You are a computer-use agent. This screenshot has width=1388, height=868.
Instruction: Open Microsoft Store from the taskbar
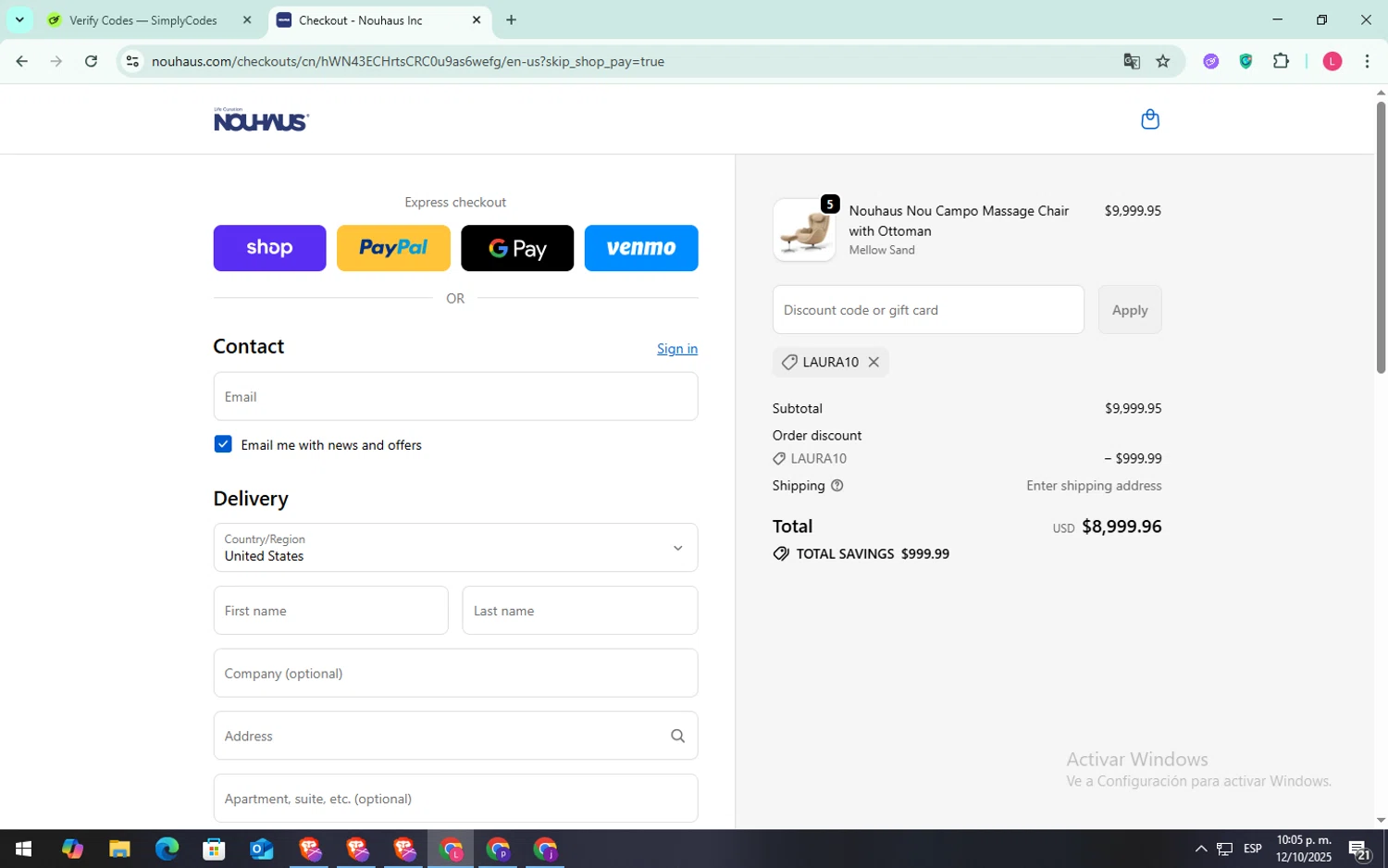[x=214, y=849]
